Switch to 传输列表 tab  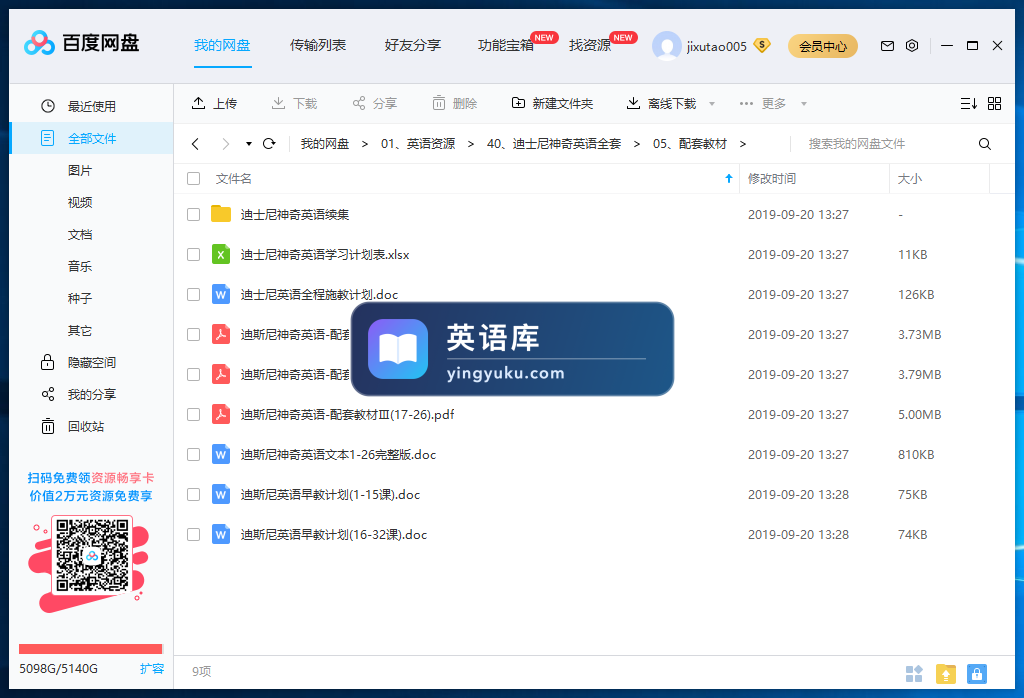point(318,45)
